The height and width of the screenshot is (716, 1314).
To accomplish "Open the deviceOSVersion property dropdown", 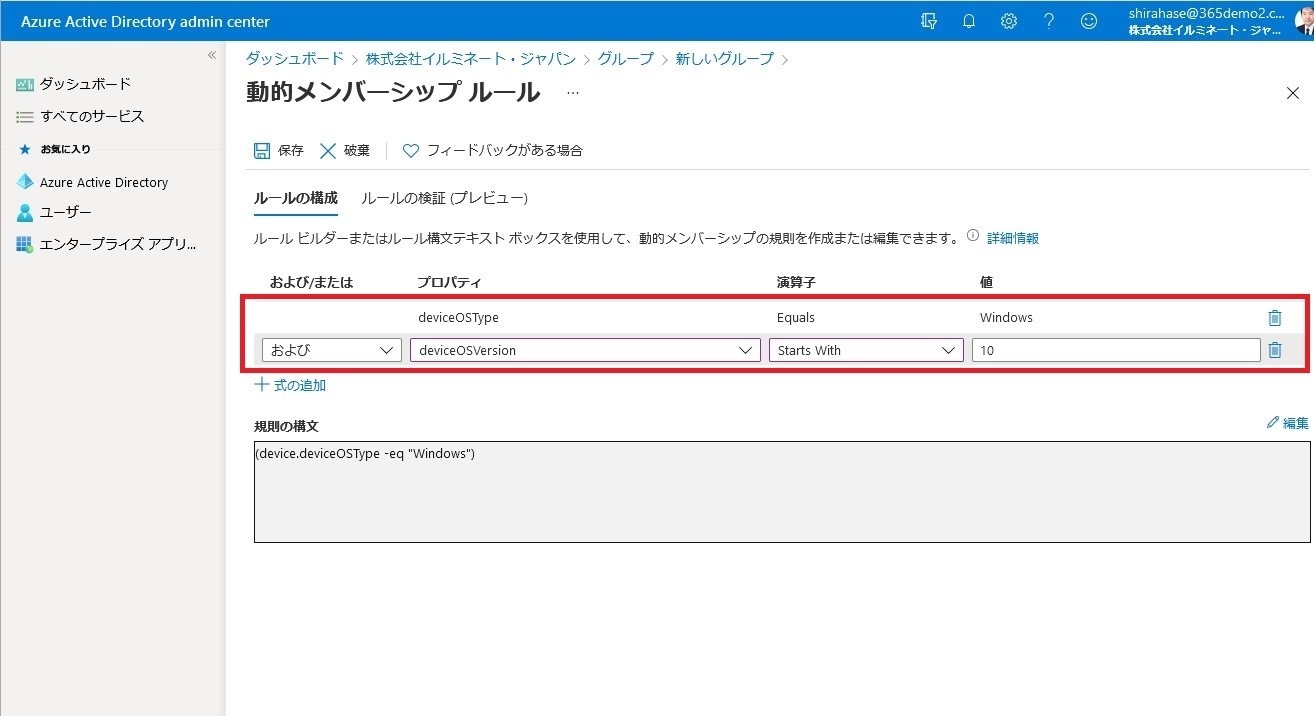I will 585,350.
